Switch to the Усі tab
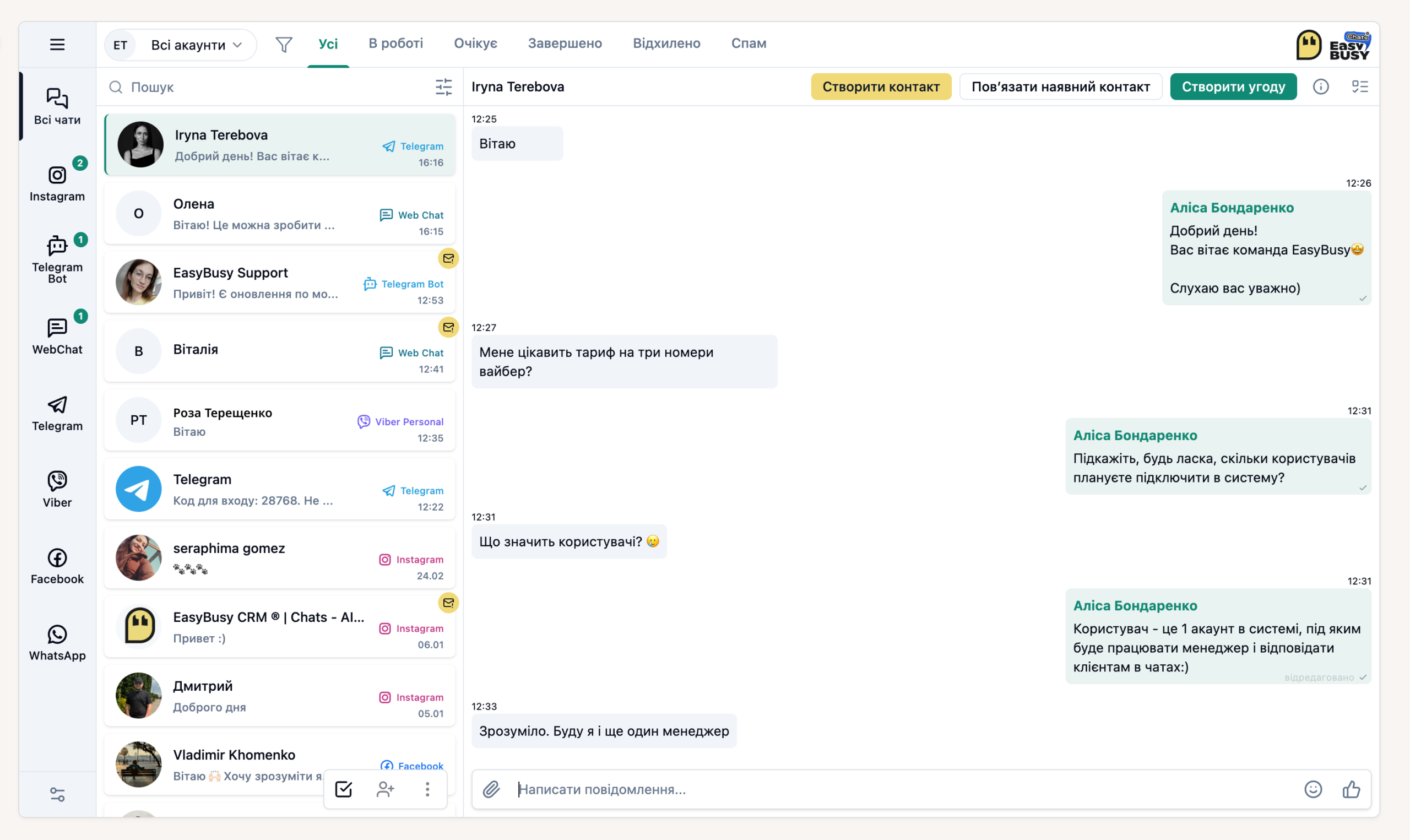This screenshot has width=1410, height=840. [x=328, y=44]
